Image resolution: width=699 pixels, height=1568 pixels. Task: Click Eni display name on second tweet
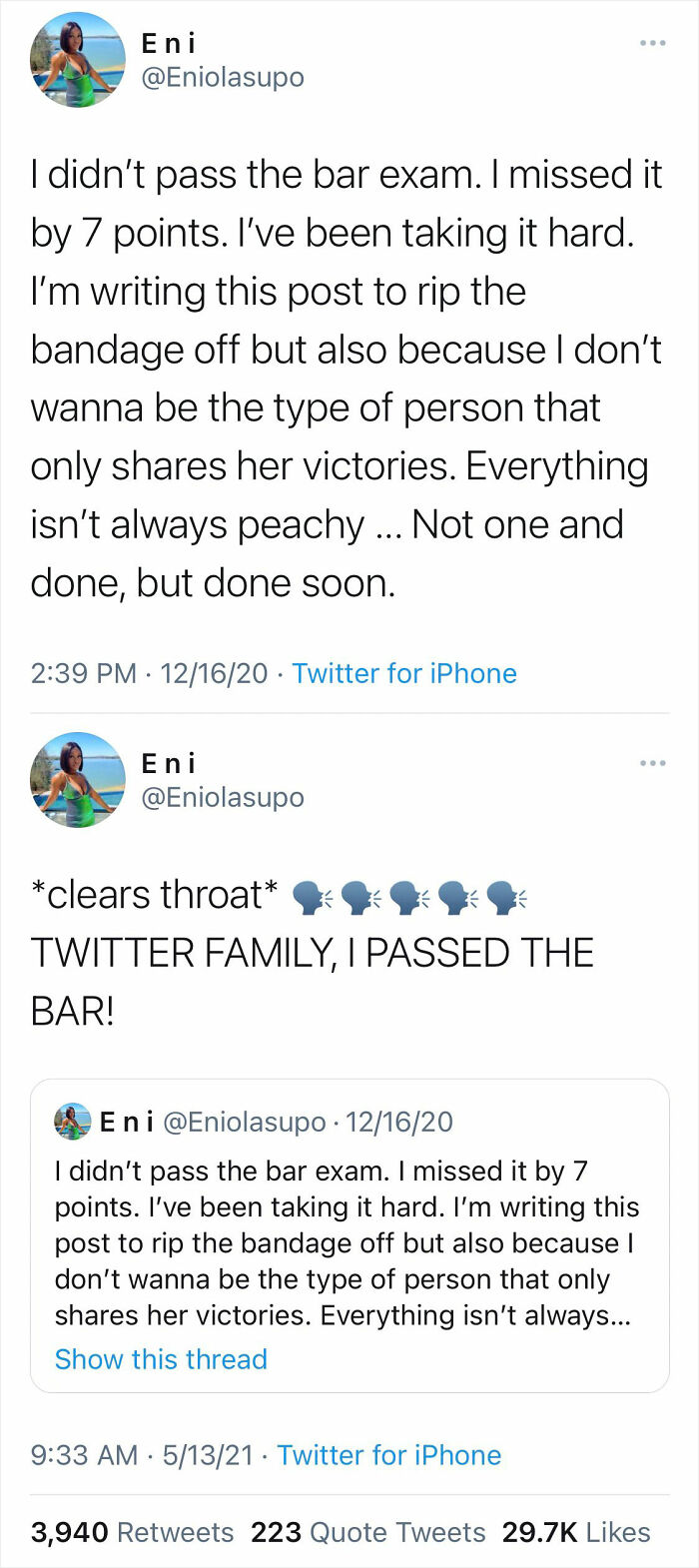tap(171, 763)
